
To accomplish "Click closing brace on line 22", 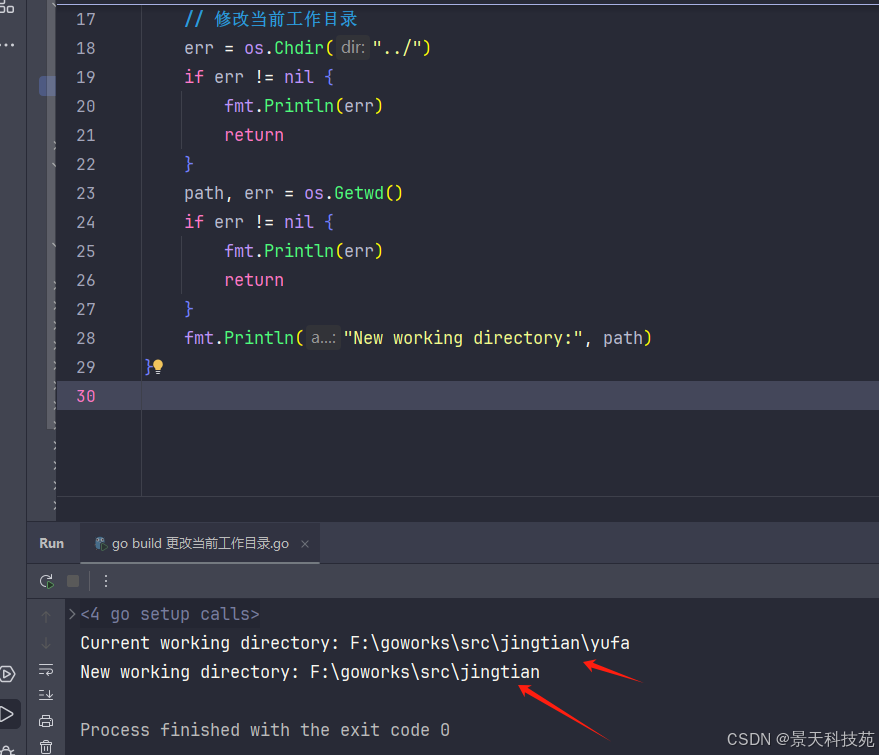I will (x=189, y=164).
